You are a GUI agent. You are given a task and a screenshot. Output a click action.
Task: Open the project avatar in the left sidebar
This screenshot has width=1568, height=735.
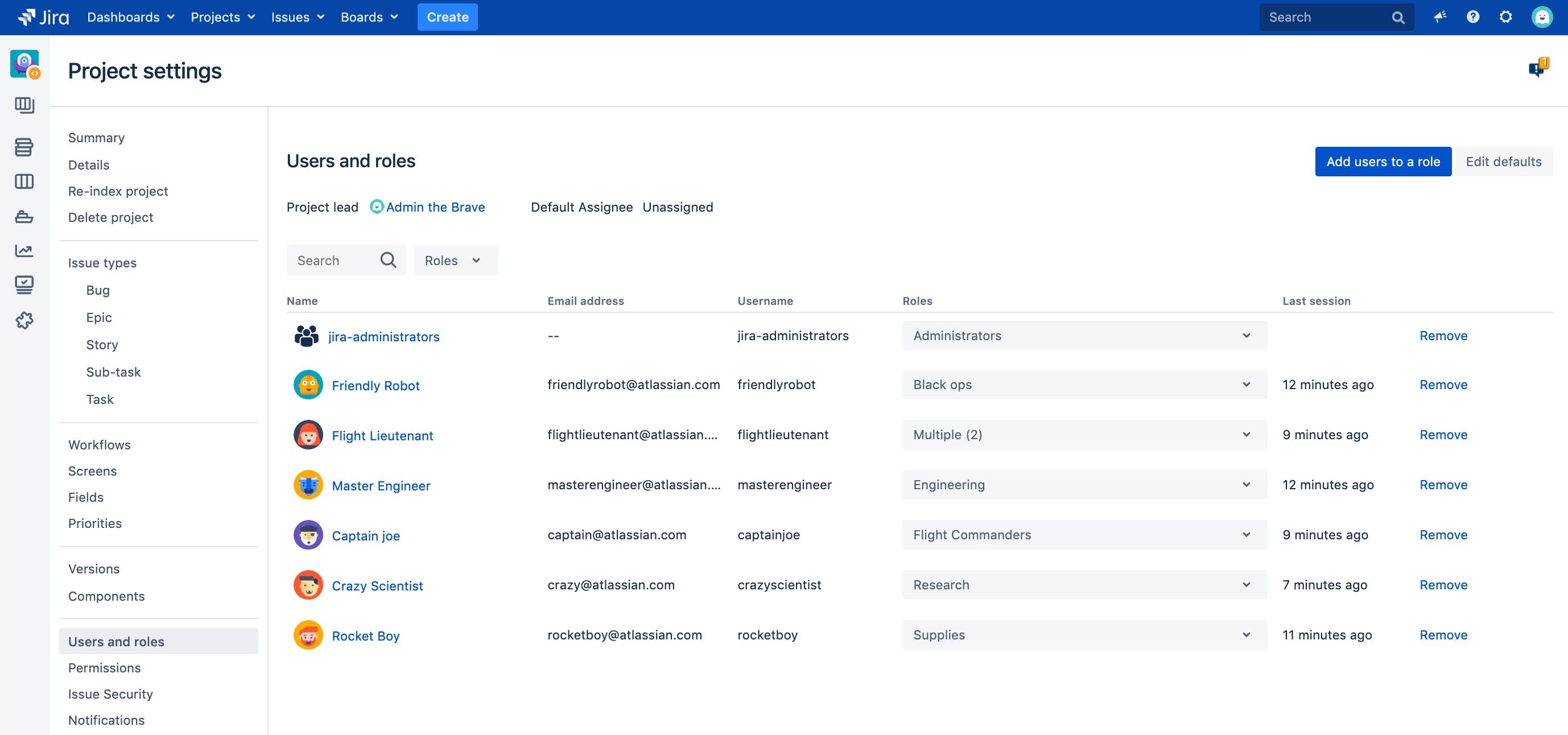[x=25, y=64]
